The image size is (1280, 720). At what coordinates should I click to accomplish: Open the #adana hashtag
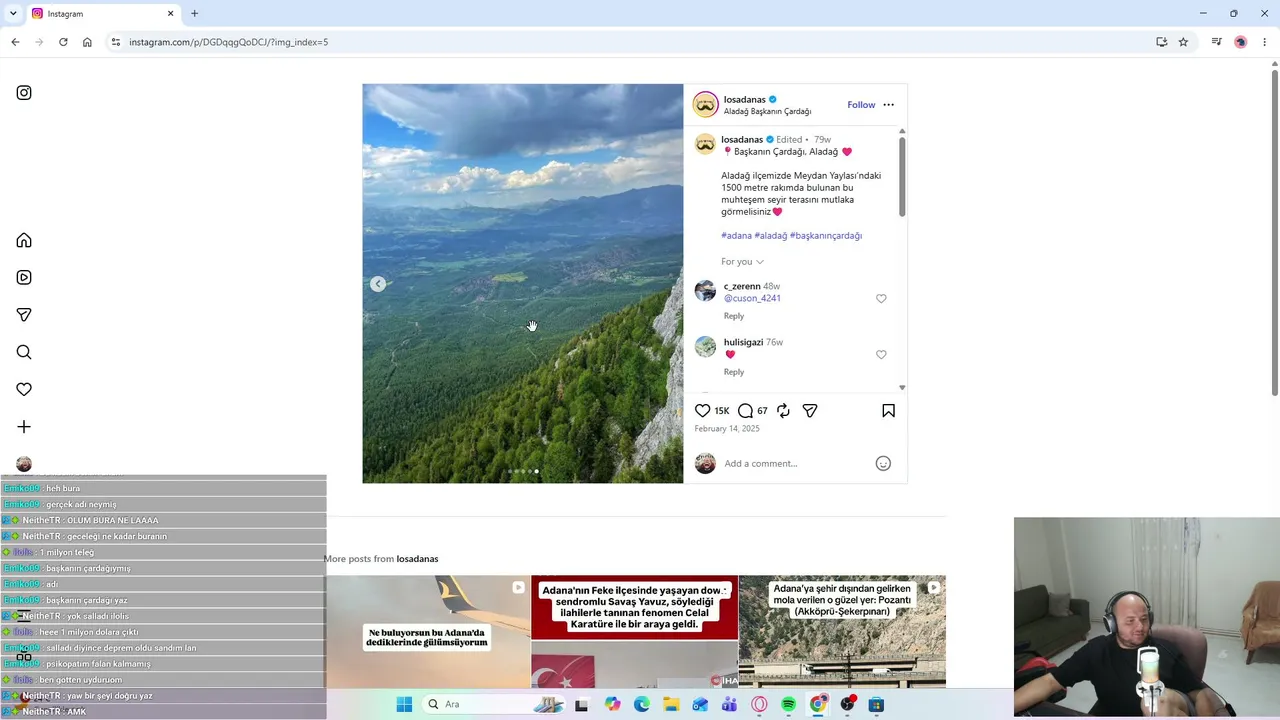736,236
